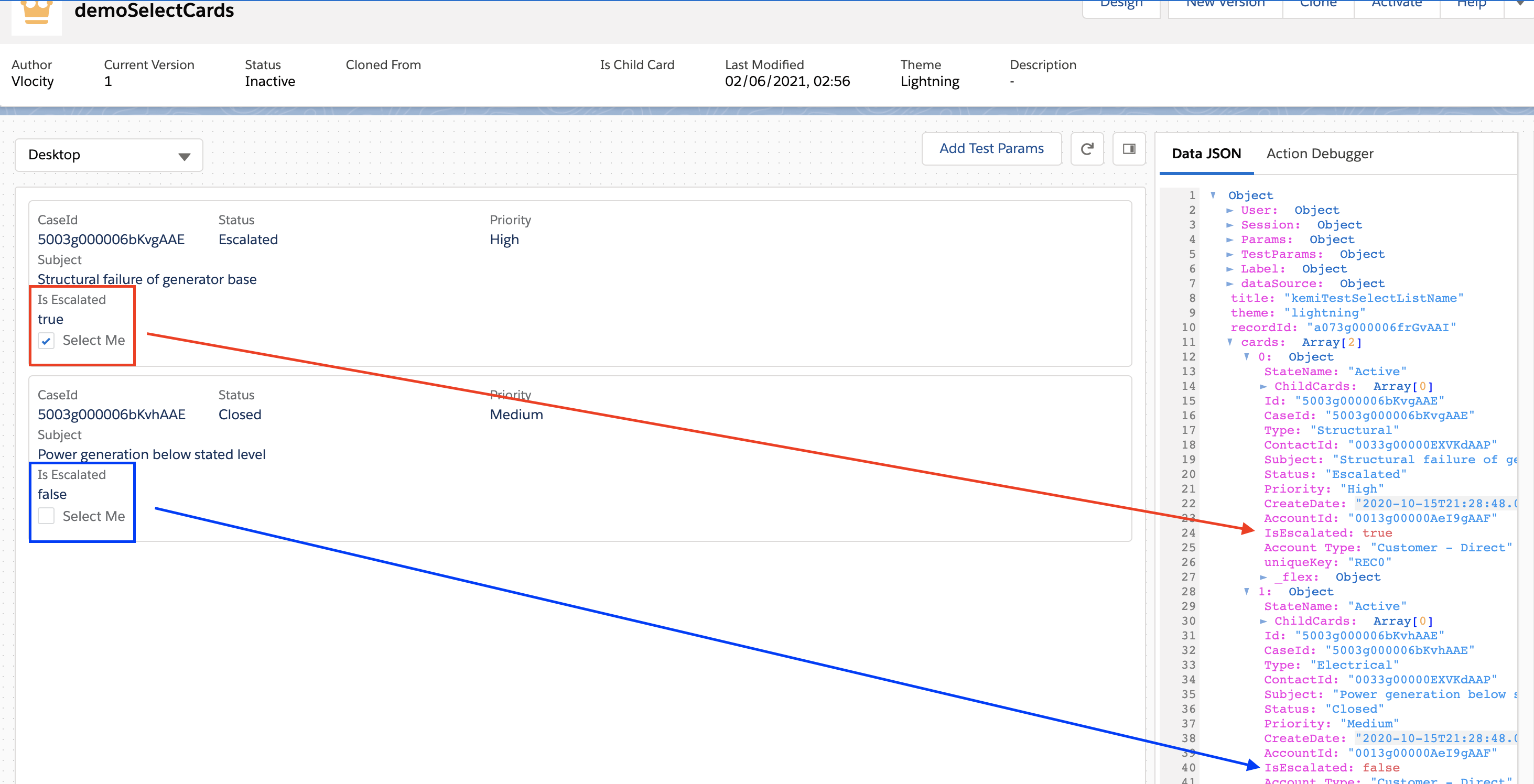Click the Medium priority value
1534x784 pixels.
click(516, 415)
